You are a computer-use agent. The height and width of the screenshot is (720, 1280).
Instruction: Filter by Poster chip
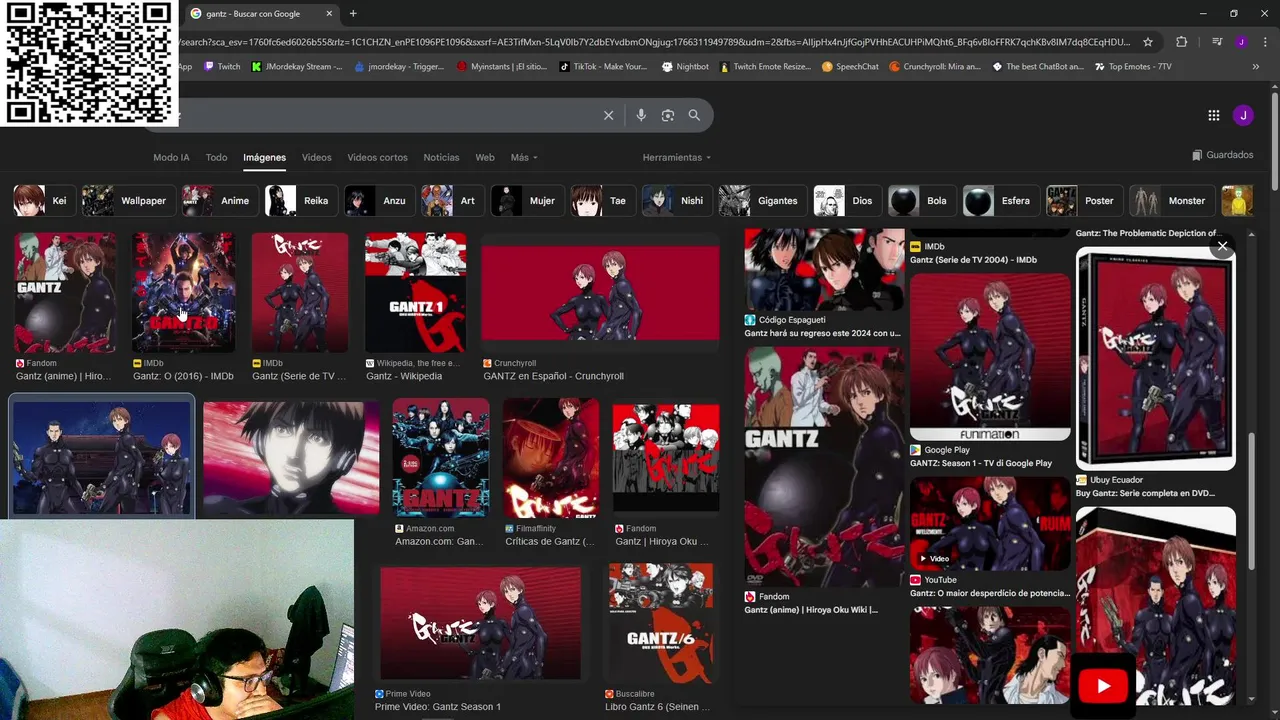1084,201
